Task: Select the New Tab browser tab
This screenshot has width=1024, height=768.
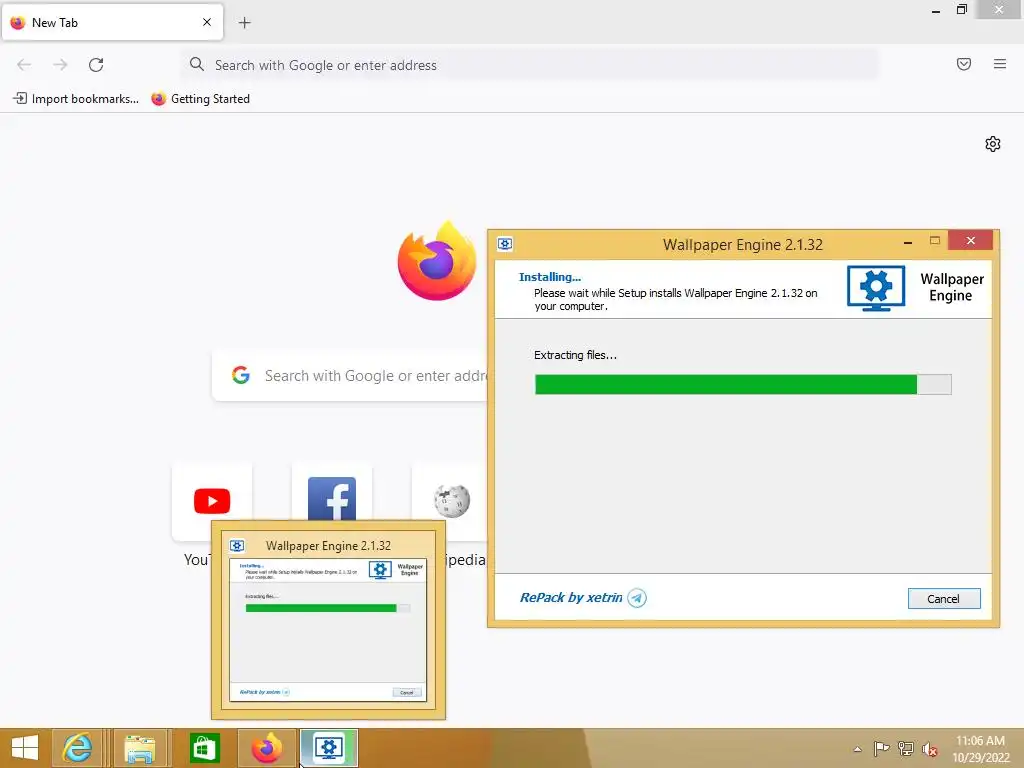Action: [112, 22]
